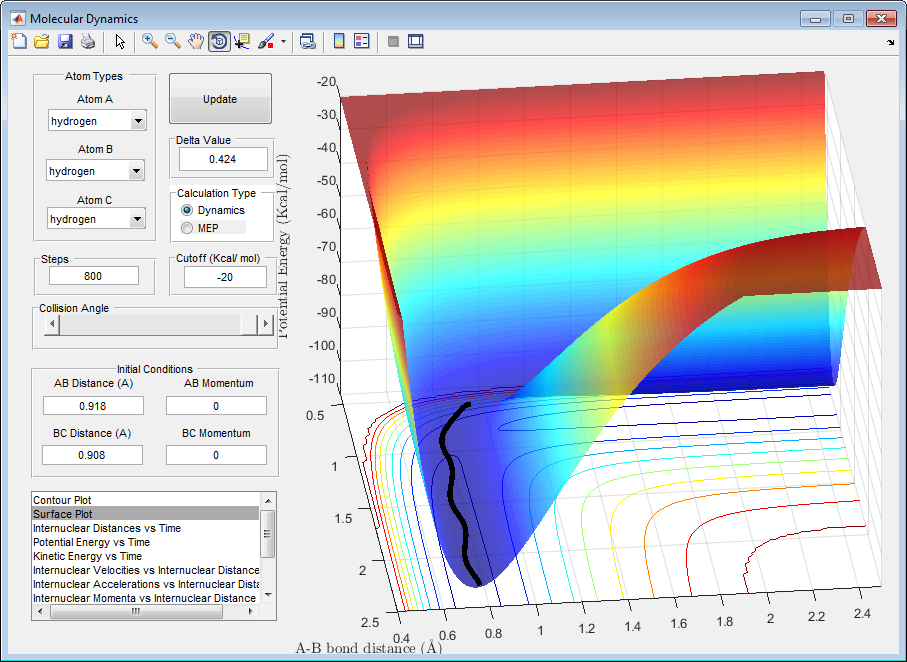The image size is (907, 662).
Task: Enable the Data Cursor tool
Action: (x=242, y=41)
